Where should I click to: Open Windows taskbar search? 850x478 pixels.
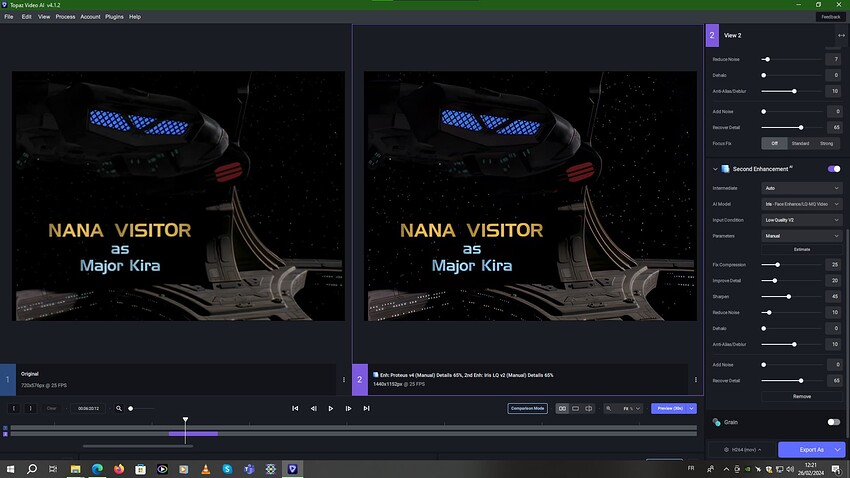point(32,469)
